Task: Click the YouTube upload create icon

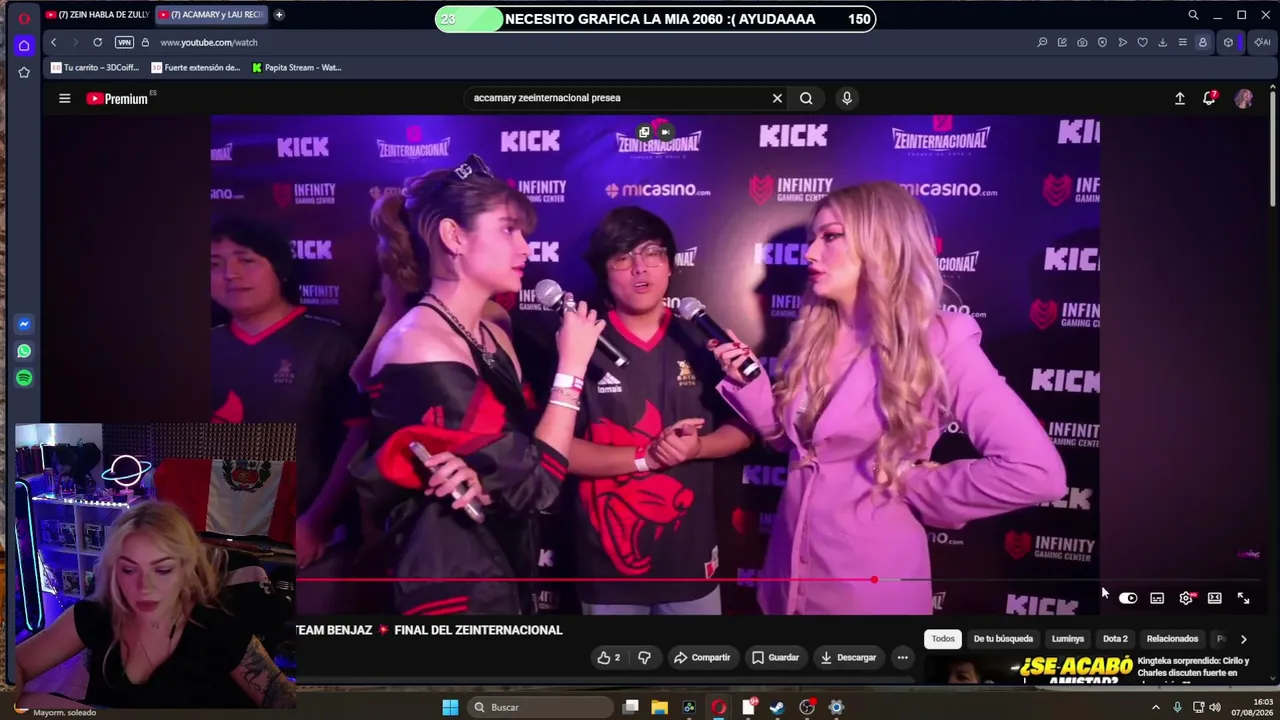Action: tap(1180, 98)
